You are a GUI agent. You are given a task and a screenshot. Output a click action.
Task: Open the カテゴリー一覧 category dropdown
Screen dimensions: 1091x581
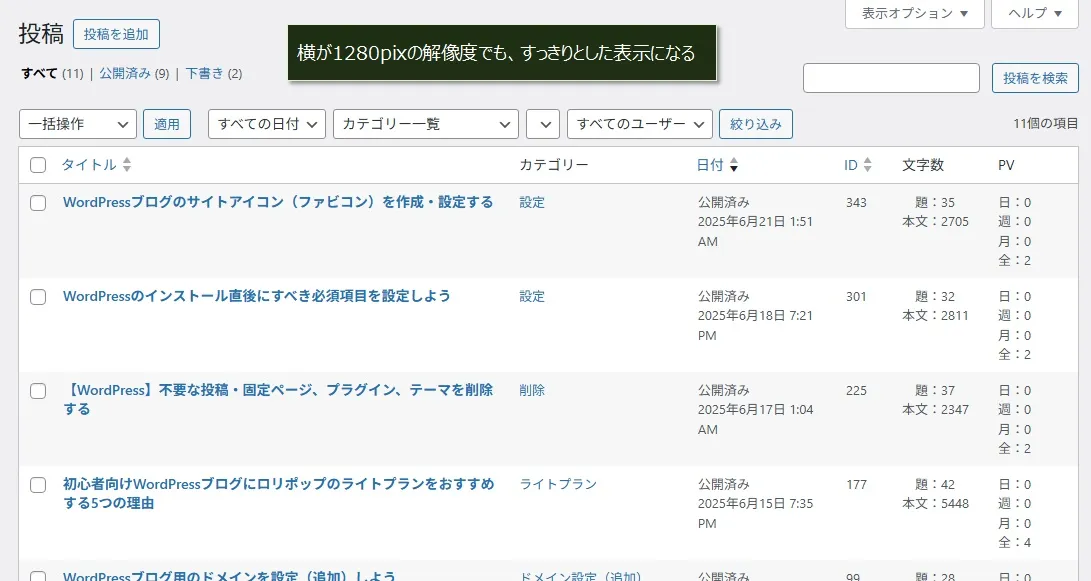(425, 124)
